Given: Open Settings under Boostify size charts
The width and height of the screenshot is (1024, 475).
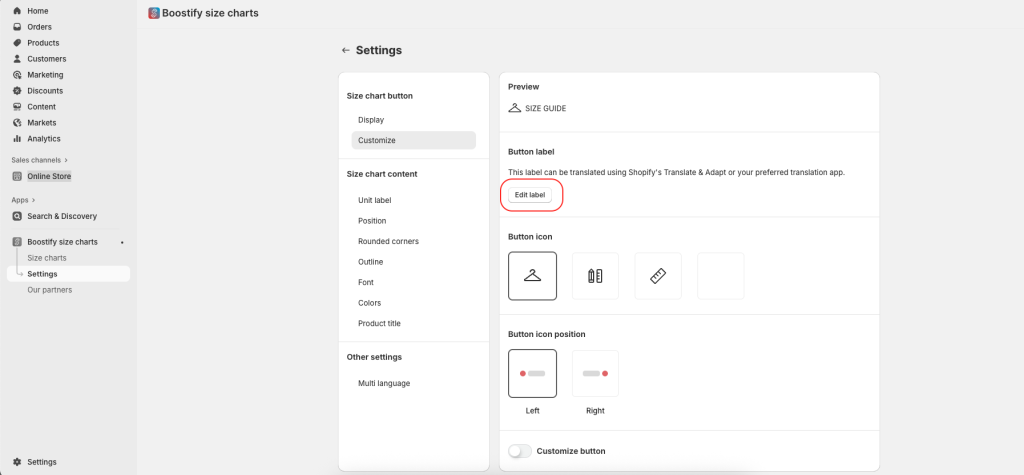Looking at the screenshot, I should pos(69,274).
